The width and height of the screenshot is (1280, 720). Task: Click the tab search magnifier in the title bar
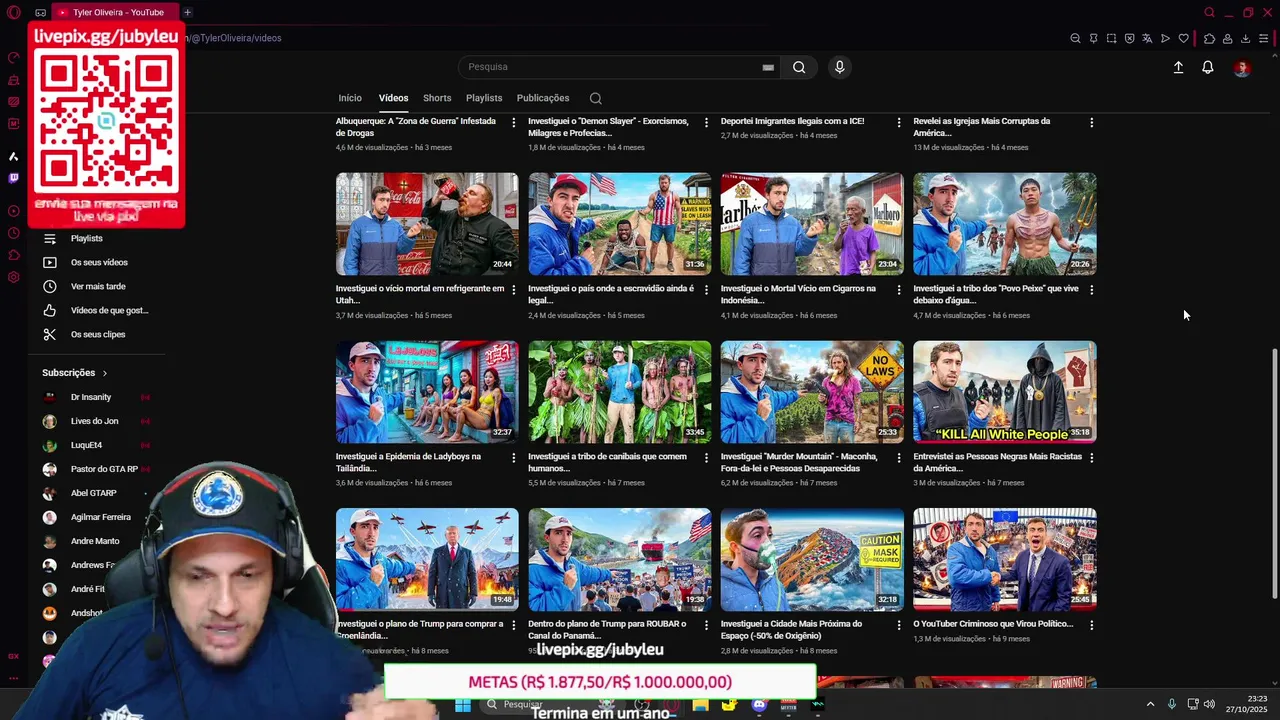pyautogui.click(x=1209, y=12)
